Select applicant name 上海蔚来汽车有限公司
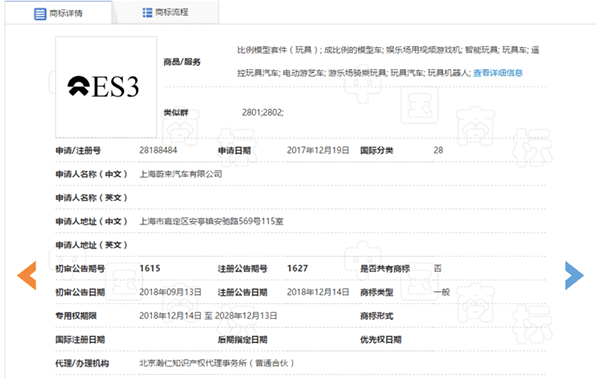Viewport: 600px width, 378px height. pos(181,174)
